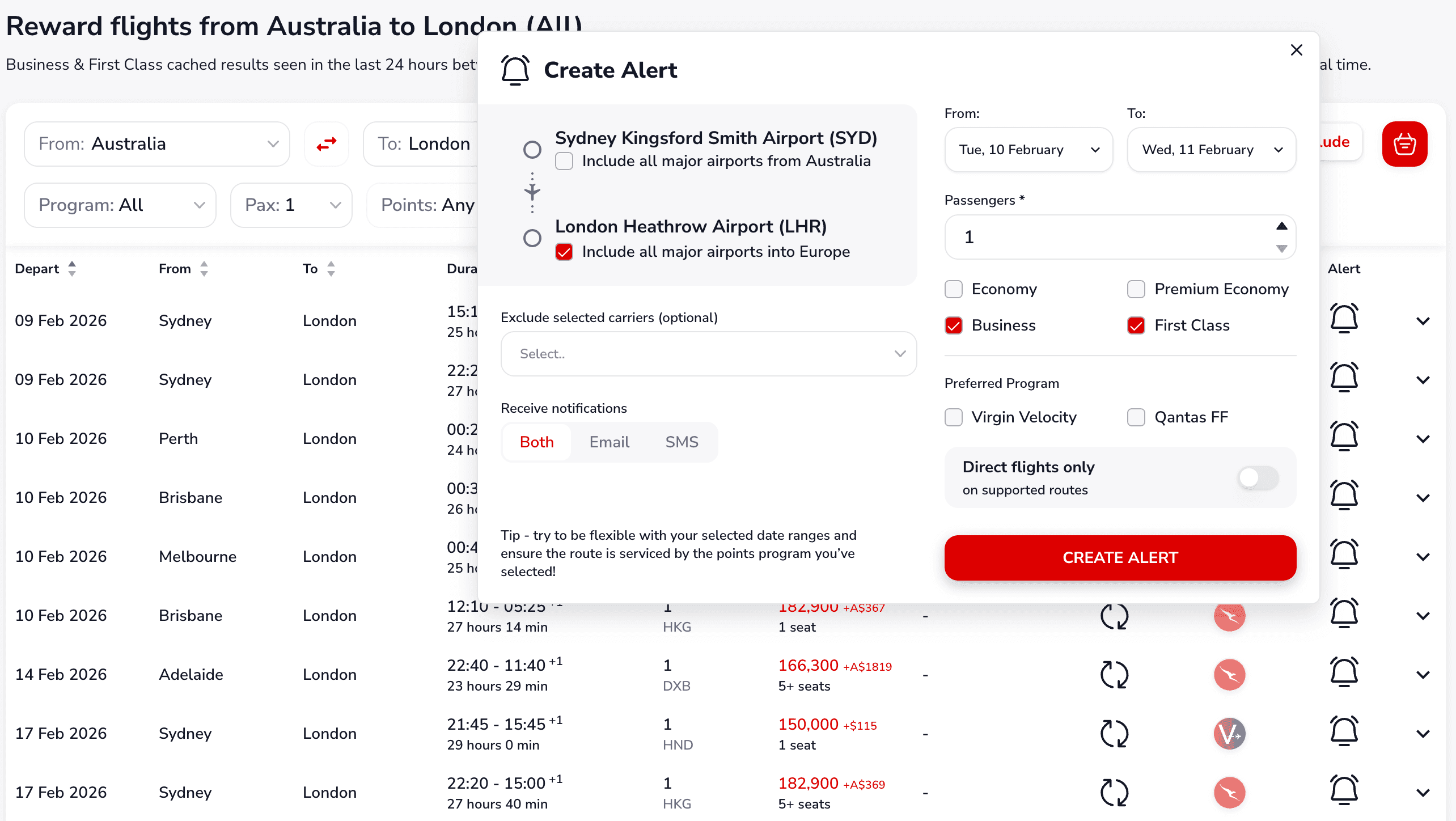Tick the Economy cabin checkbox

click(x=954, y=289)
